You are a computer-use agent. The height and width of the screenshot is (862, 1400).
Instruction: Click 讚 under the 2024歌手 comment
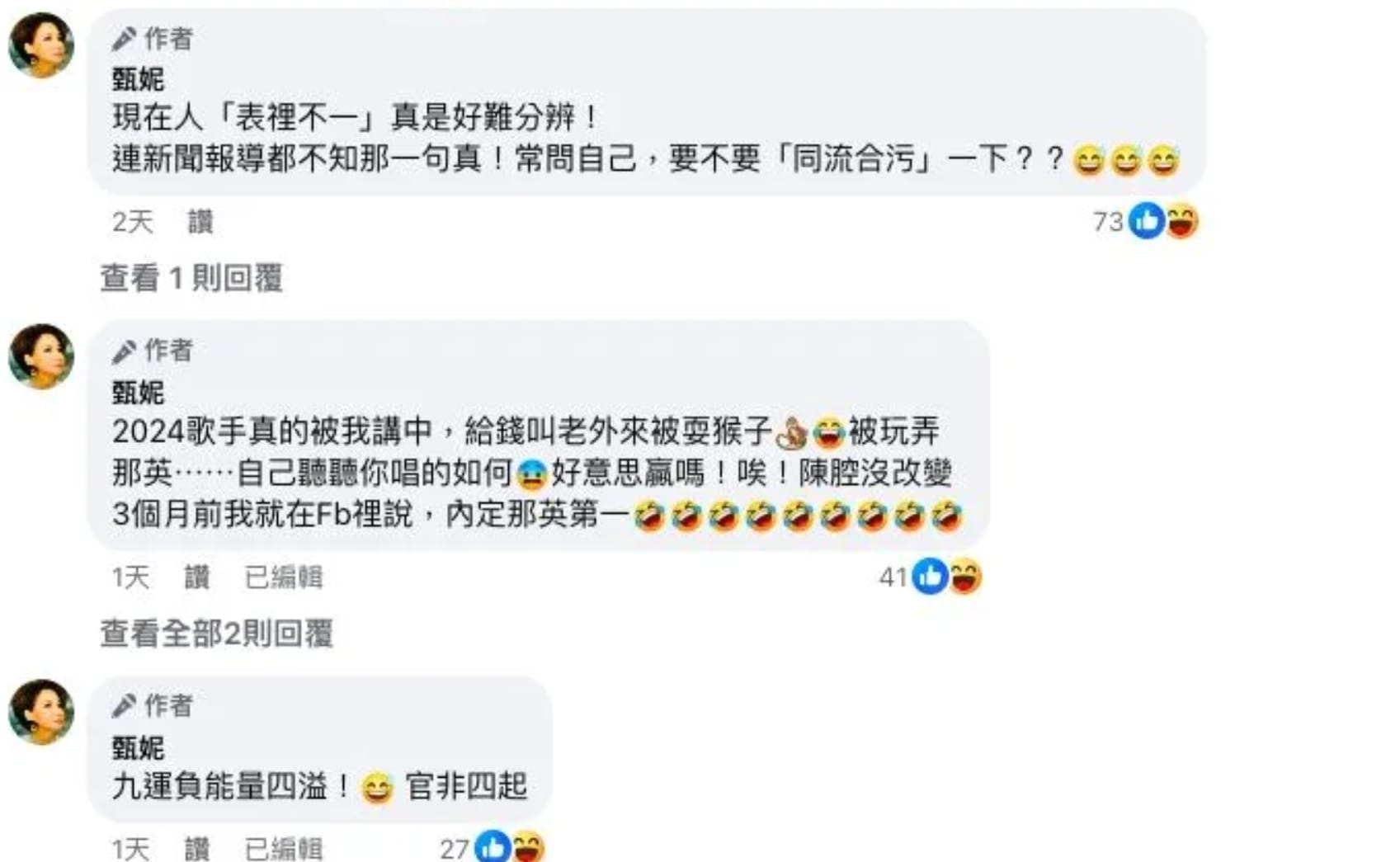coord(197,577)
